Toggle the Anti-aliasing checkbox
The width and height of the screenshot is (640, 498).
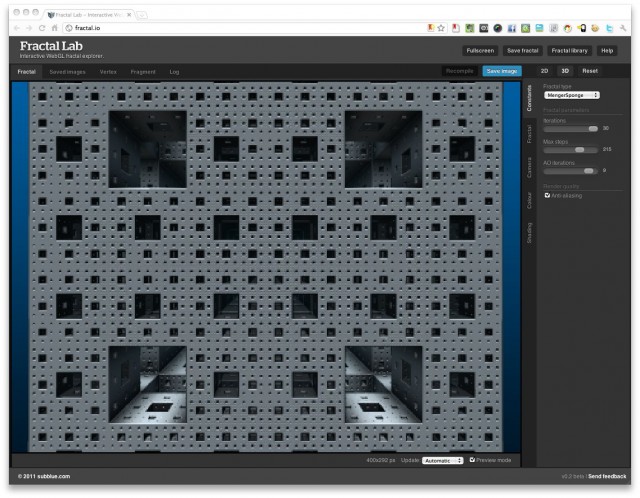pos(547,195)
